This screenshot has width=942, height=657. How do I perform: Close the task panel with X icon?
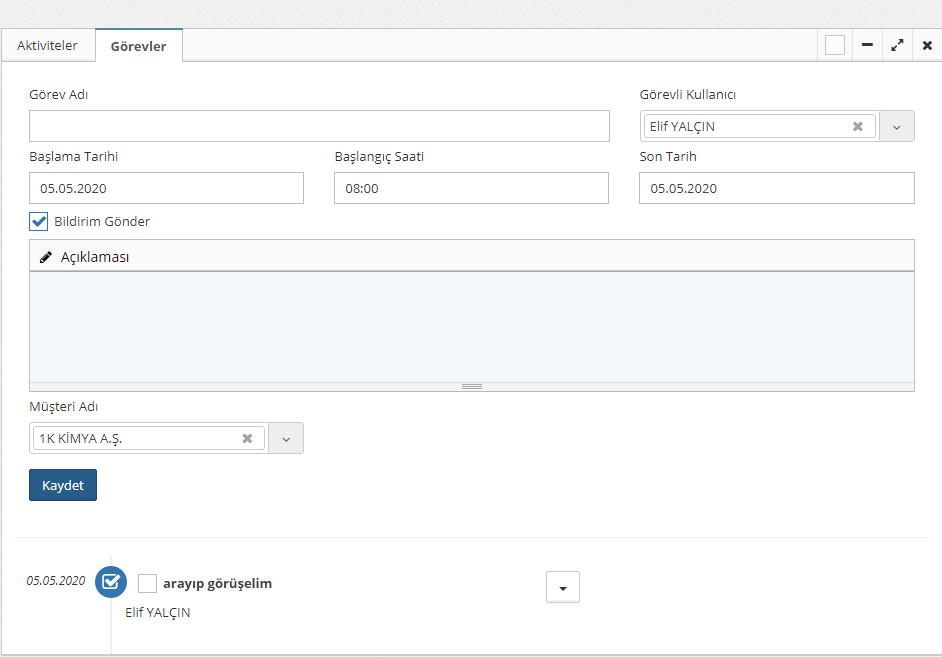pyautogui.click(x=927, y=45)
